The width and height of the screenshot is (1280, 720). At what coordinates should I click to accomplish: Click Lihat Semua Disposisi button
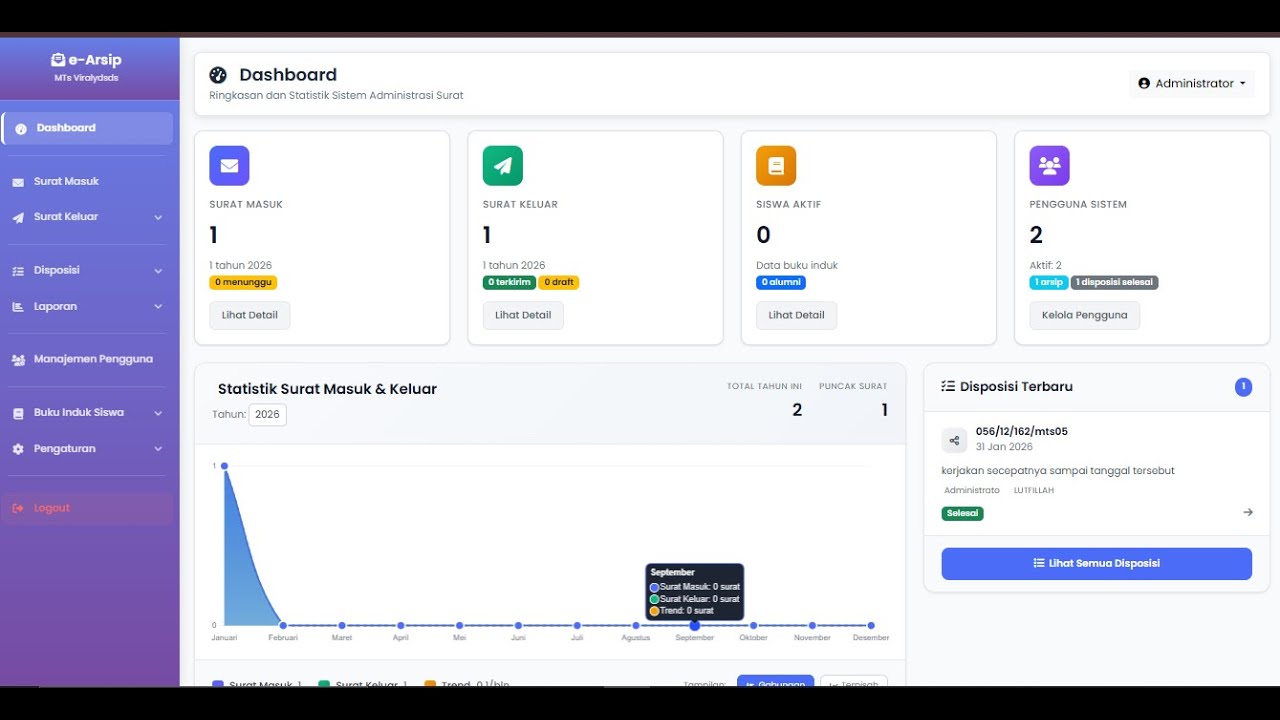pos(1096,564)
